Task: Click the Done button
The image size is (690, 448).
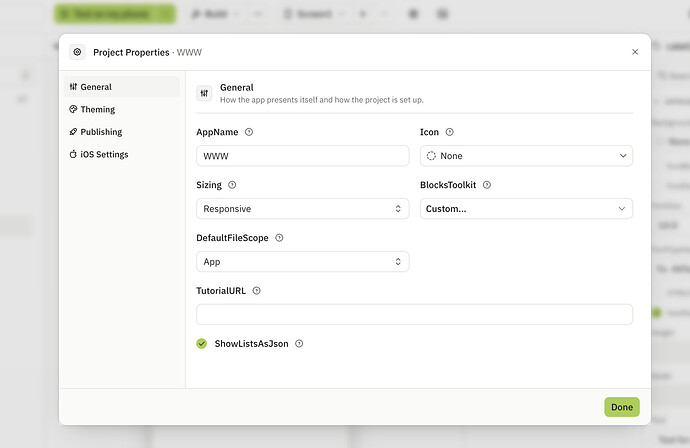Action: click(x=622, y=407)
